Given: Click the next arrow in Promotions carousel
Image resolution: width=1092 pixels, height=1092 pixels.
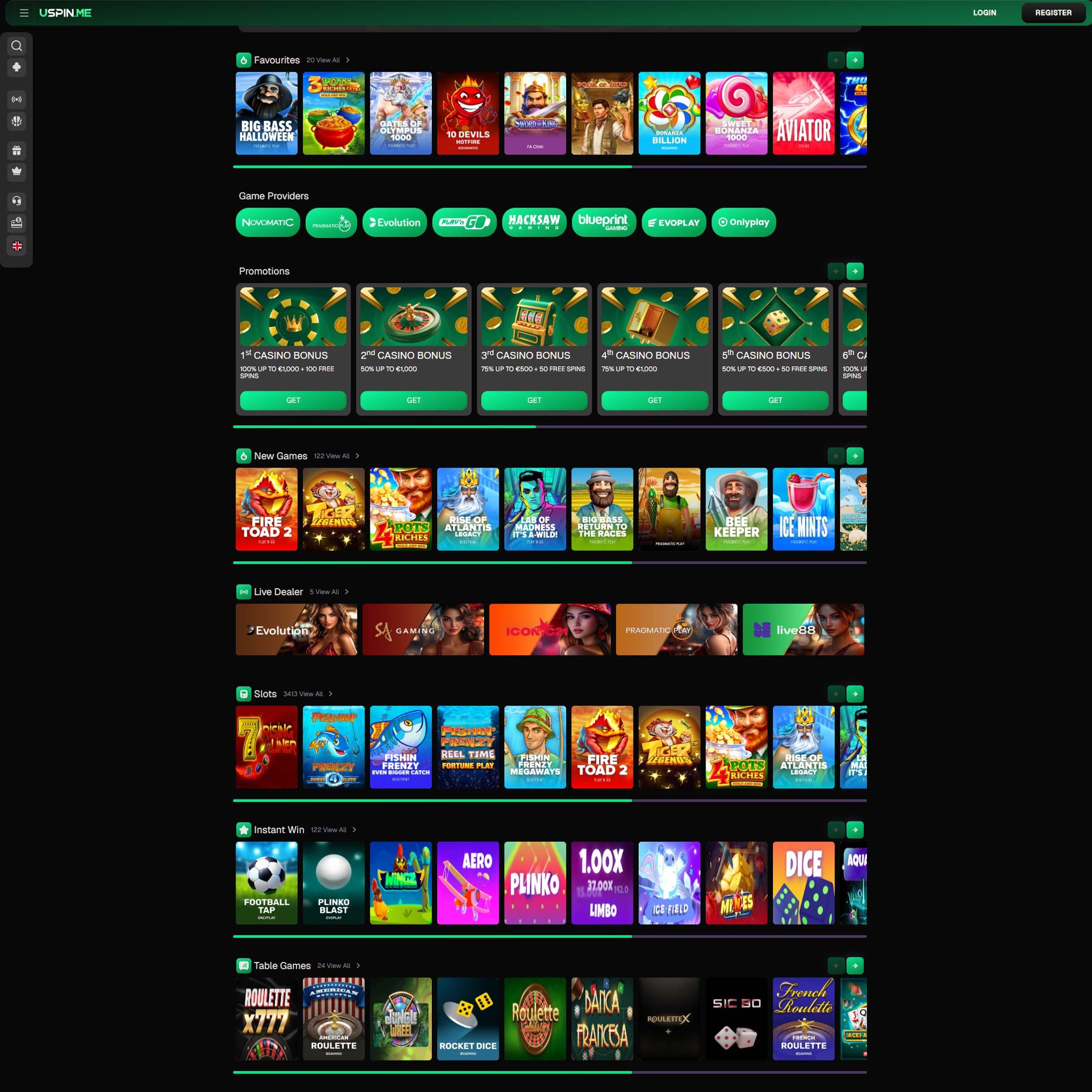Looking at the screenshot, I should point(855,272).
